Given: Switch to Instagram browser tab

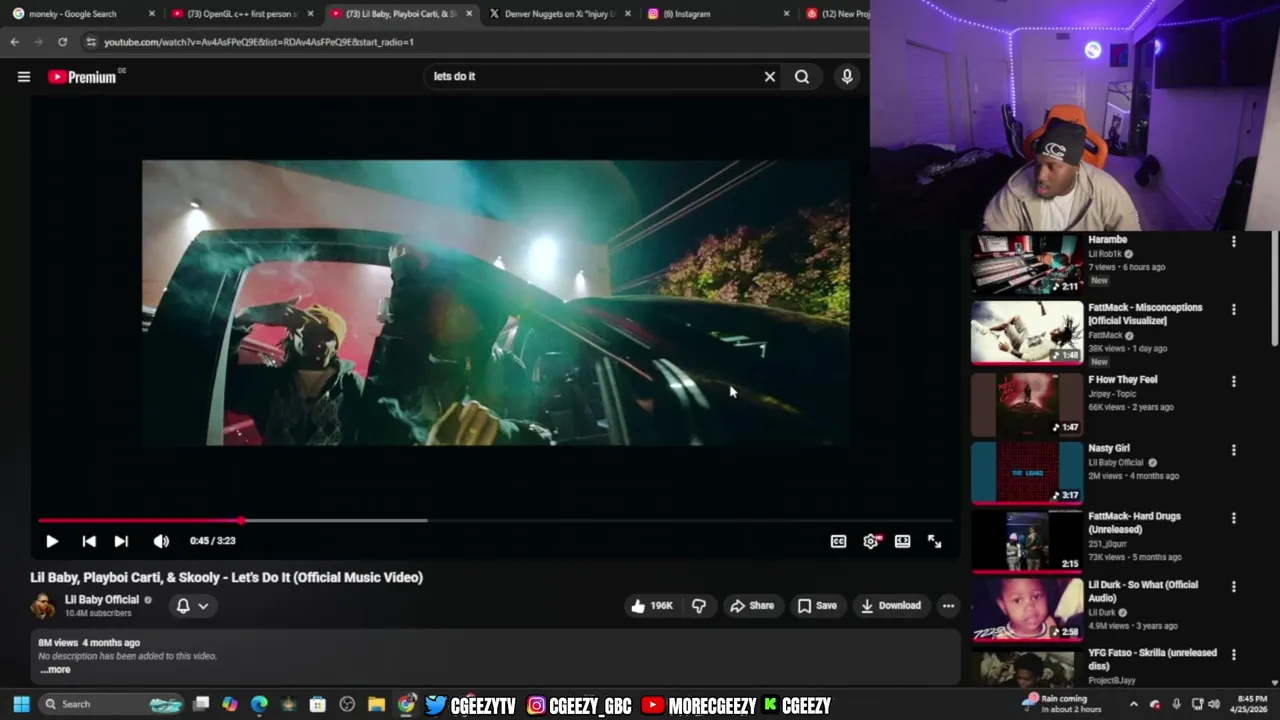Looking at the screenshot, I should pyautogui.click(x=715, y=14).
